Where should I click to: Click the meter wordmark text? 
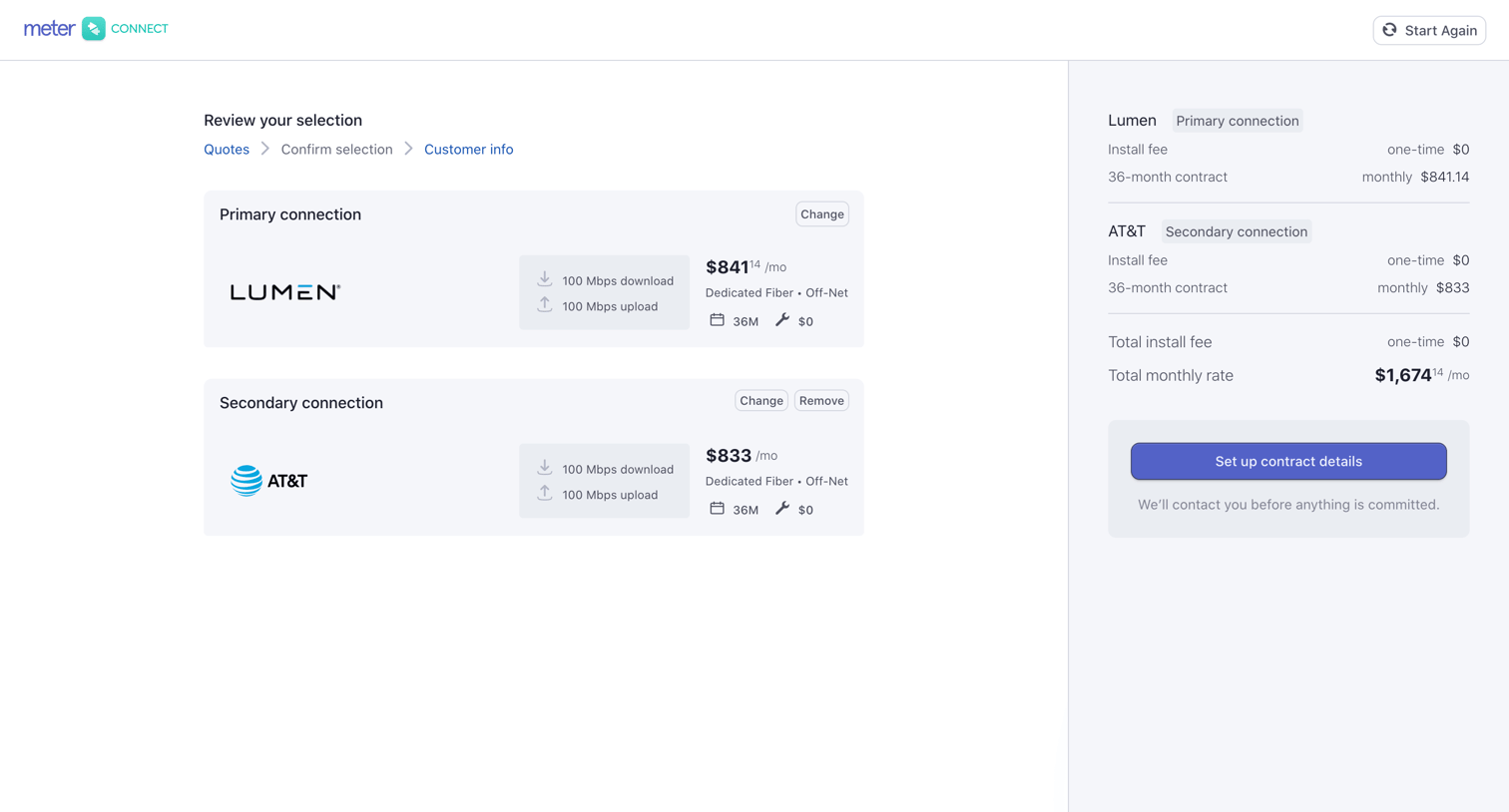click(50, 29)
